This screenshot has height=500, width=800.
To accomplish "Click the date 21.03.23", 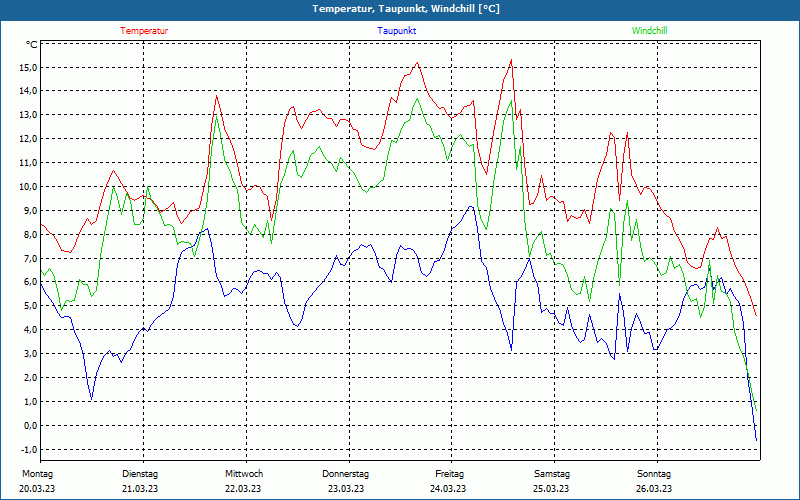I will [x=140, y=489].
